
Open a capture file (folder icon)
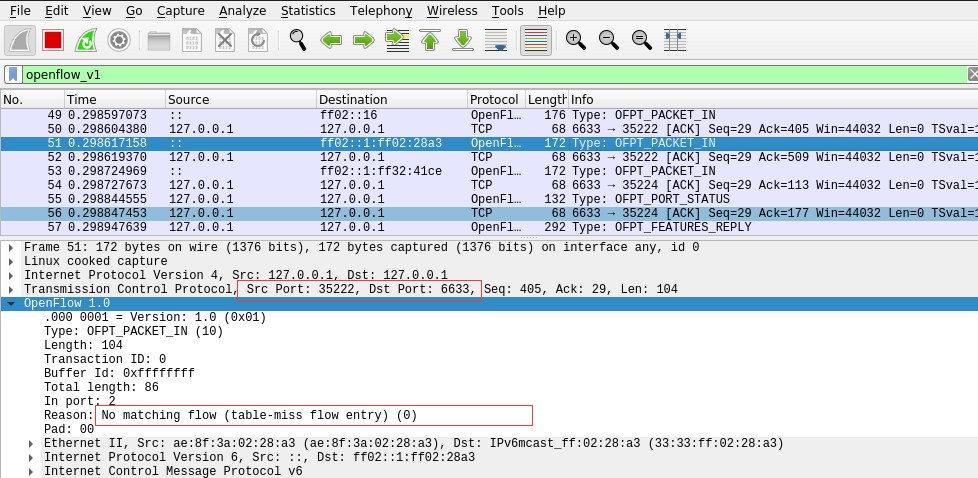pos(158,41)
